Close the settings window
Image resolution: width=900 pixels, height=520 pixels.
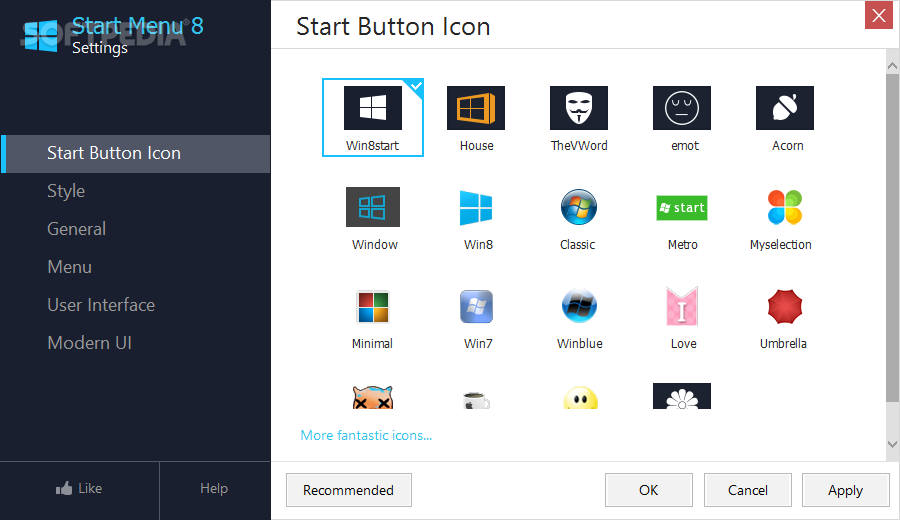click(879, 15)
